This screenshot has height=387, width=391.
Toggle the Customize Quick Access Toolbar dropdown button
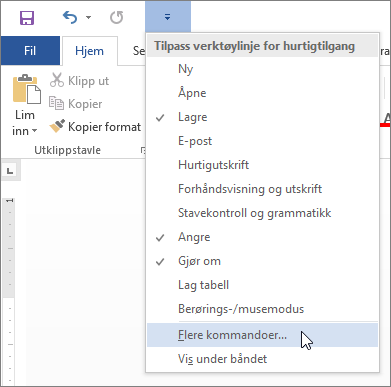[168, 17]
